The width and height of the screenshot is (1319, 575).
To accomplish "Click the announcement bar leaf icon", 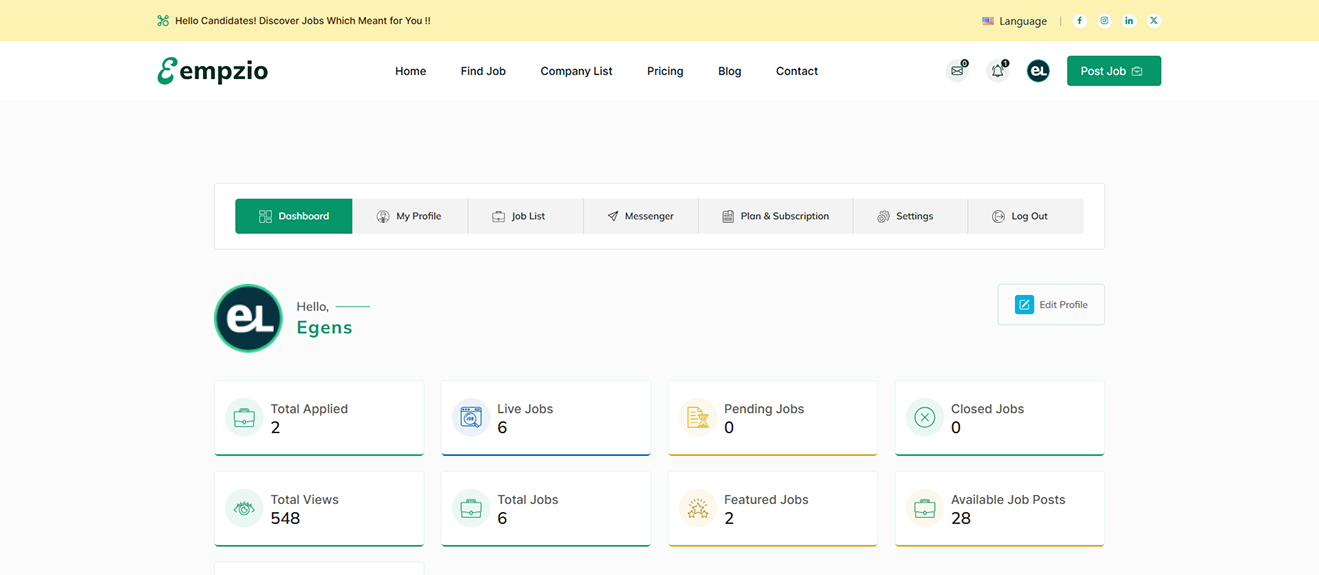I will tap(163, 21).
